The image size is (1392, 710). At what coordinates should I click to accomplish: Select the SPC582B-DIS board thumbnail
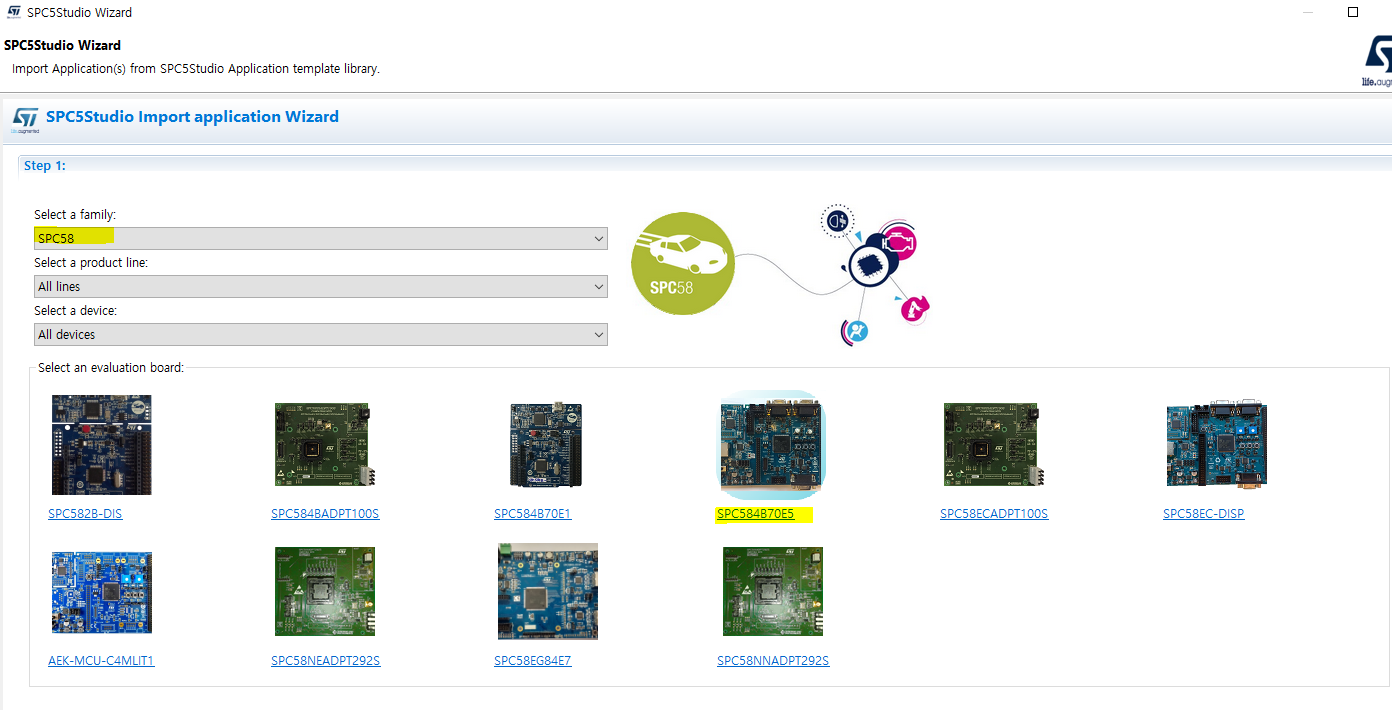[x=102, y=445]
